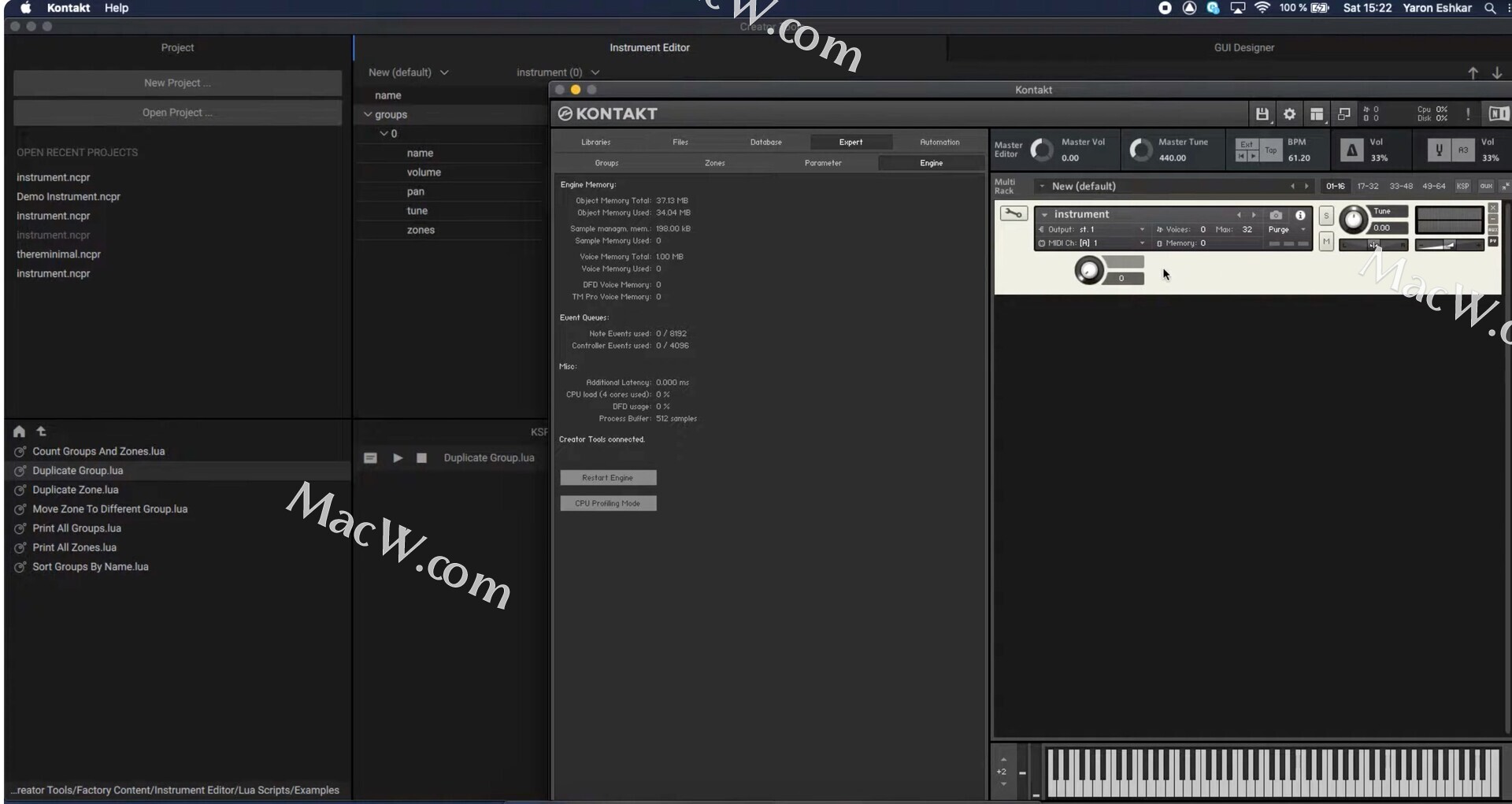Switch to Database tab in Kontakt browser

tap(765, 143)
